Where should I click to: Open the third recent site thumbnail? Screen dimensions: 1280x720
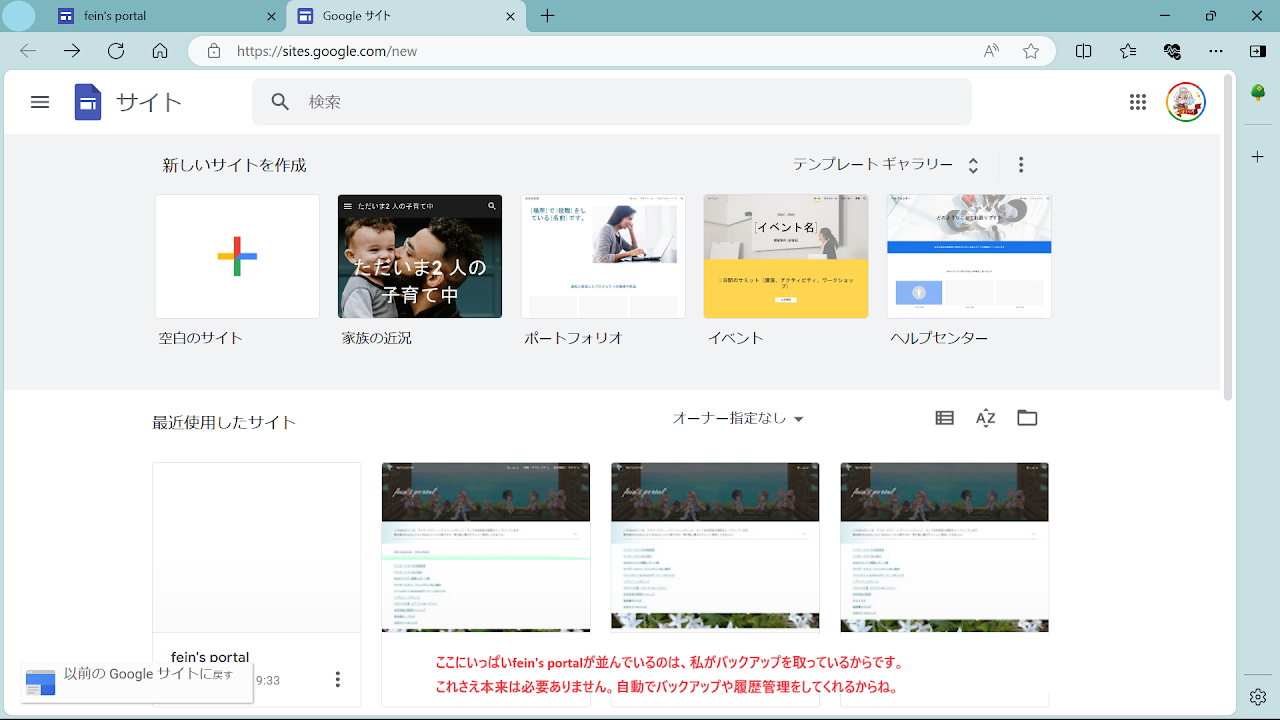point(715,547)
